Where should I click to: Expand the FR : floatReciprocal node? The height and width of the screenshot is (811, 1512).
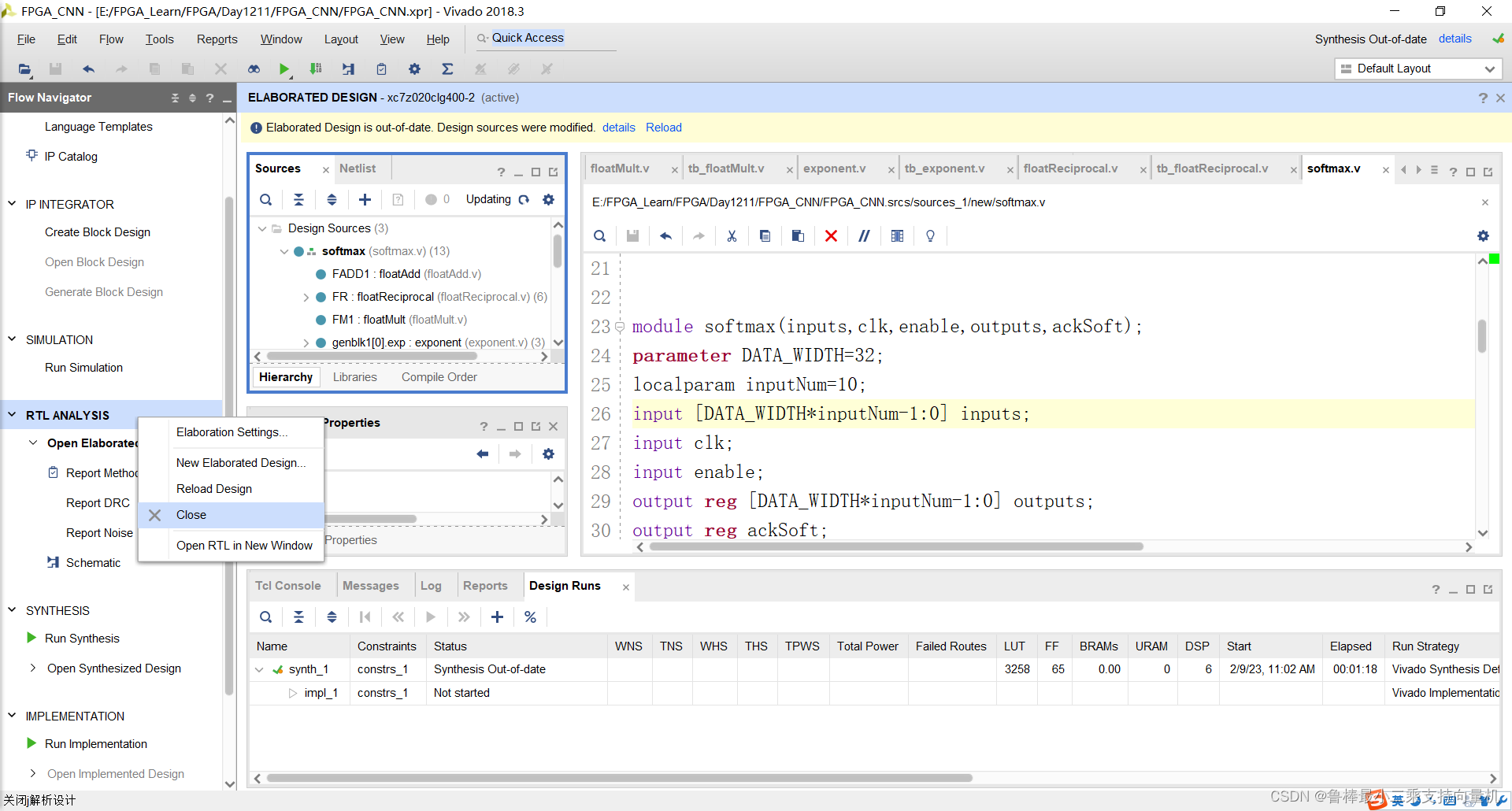point(306,297)
